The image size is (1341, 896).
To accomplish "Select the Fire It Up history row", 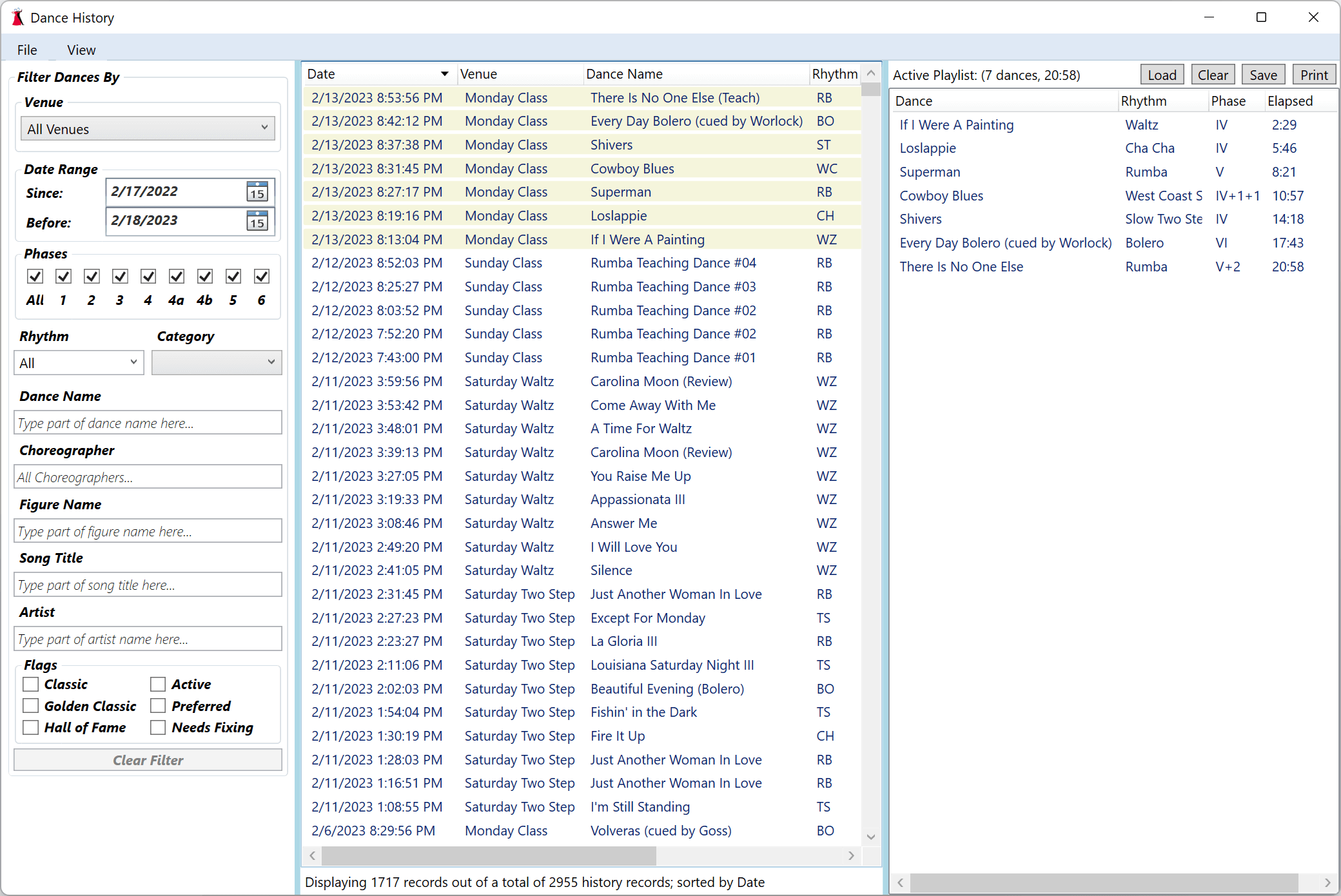I will tap(582, 736).
